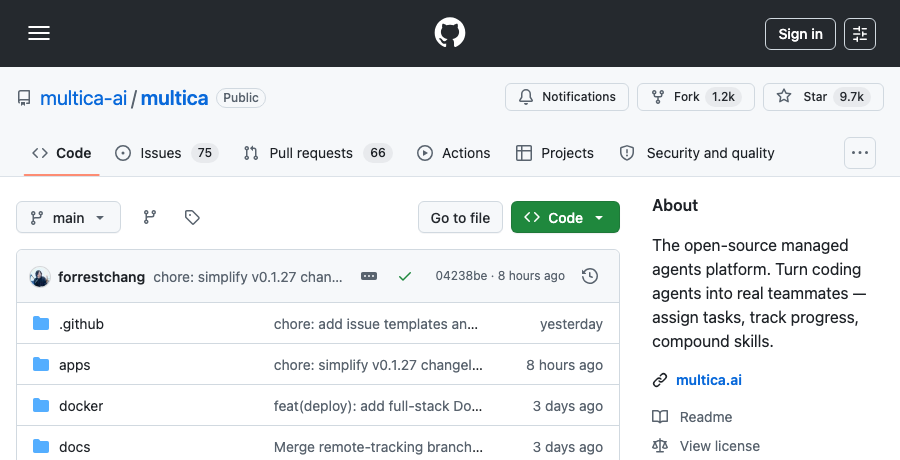Switch to the Code tab
The height and width of the screenshot is (460, 900).
tap(61, 153)
